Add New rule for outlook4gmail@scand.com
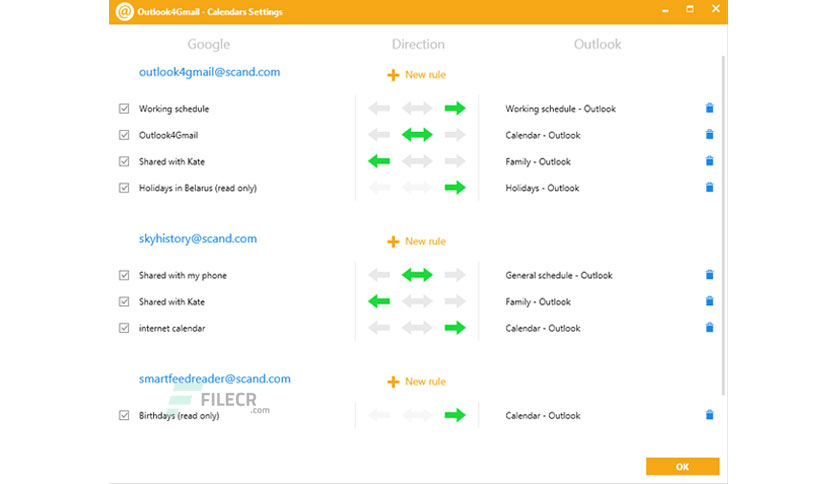Image resolution: width=836 pixels, height=484 pixels. point(416,75)
